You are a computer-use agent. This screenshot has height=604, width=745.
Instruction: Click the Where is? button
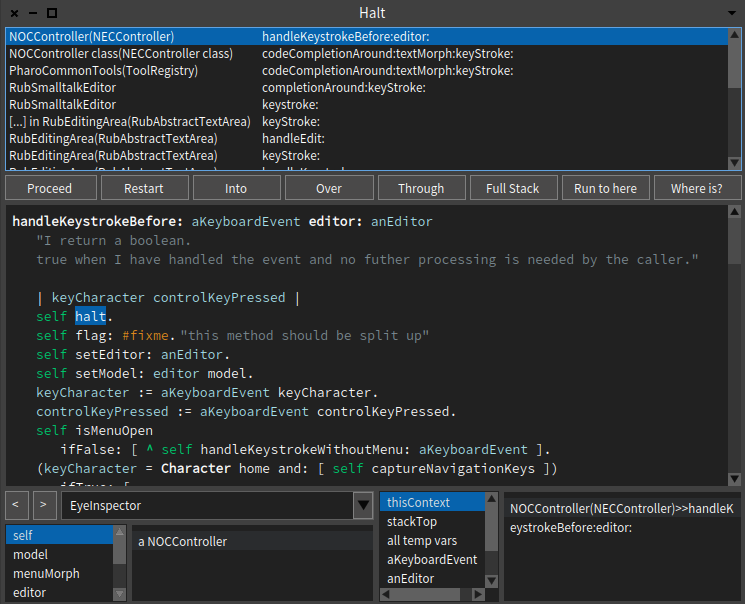[697, 188]
